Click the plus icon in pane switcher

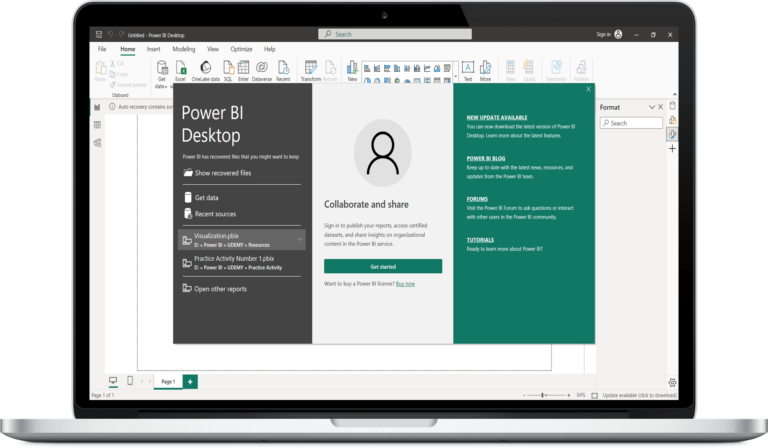pyautogui.click(x=672, y=148)
